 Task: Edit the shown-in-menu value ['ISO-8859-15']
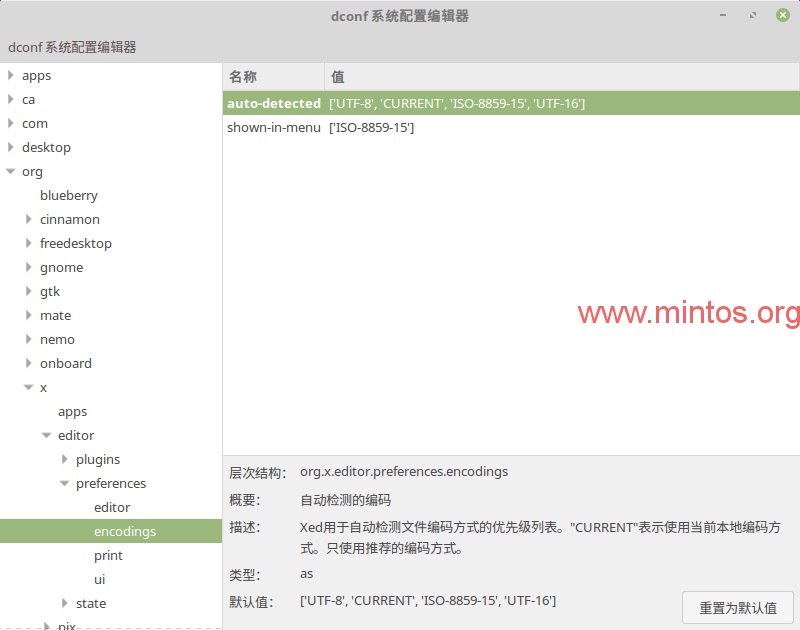372,127
